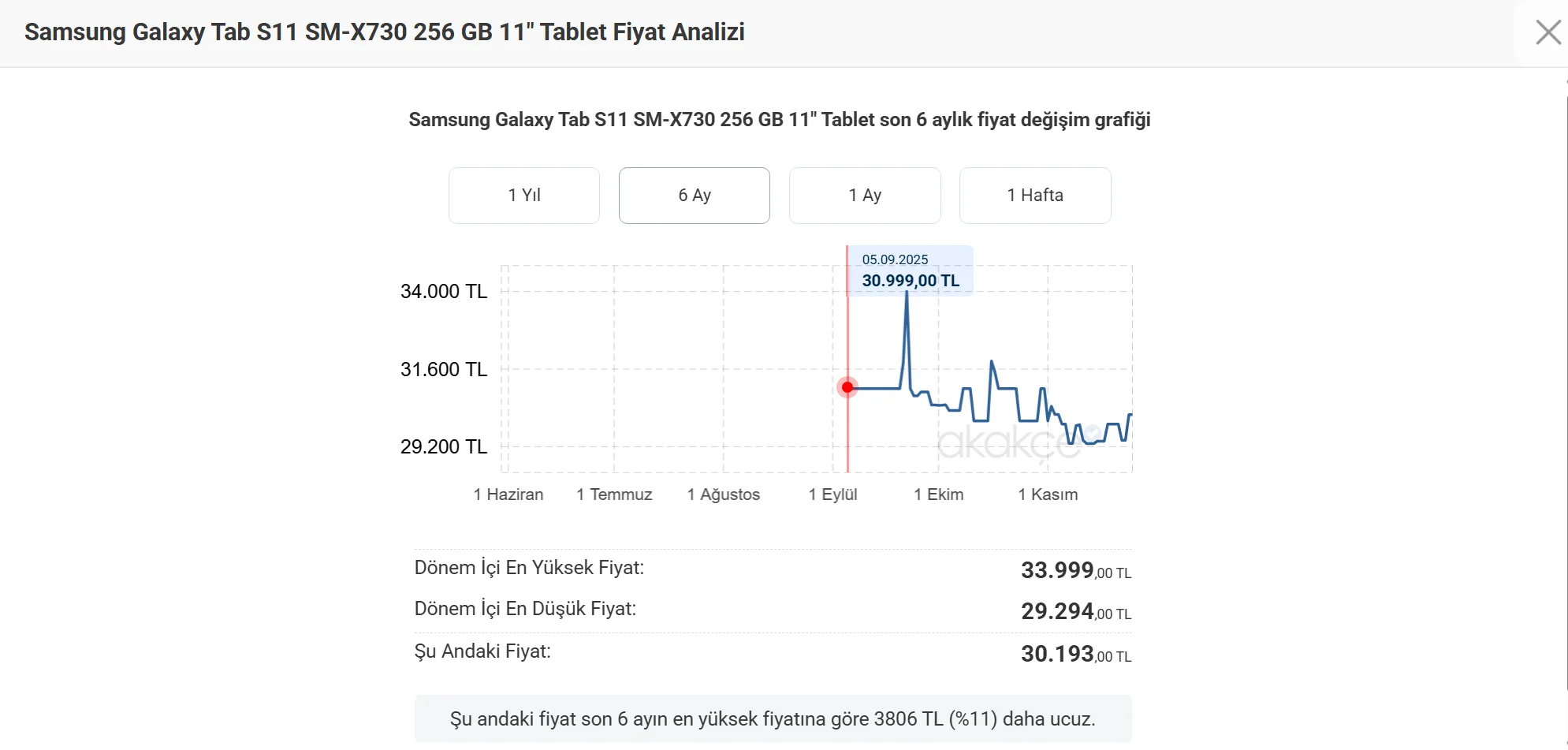Click the 3806 TL cheaper info banner

773,719
